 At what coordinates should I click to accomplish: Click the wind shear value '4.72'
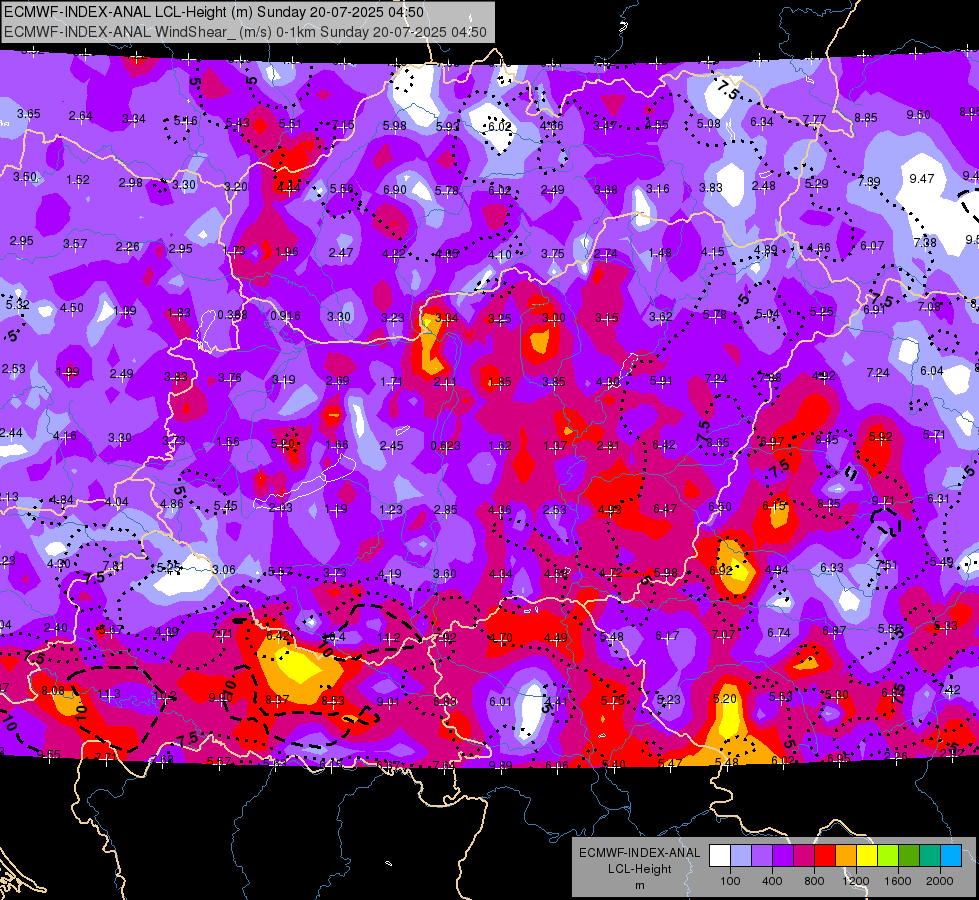[x=611, y=573]
